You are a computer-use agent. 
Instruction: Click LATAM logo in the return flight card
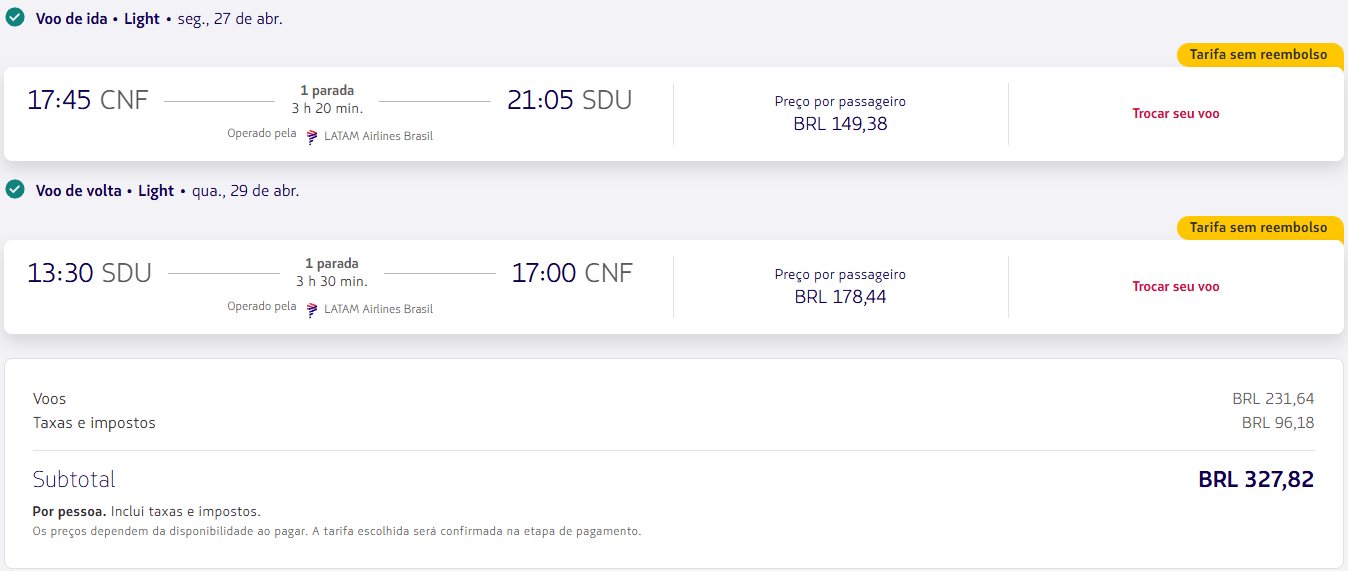click(x=312, y=309)
